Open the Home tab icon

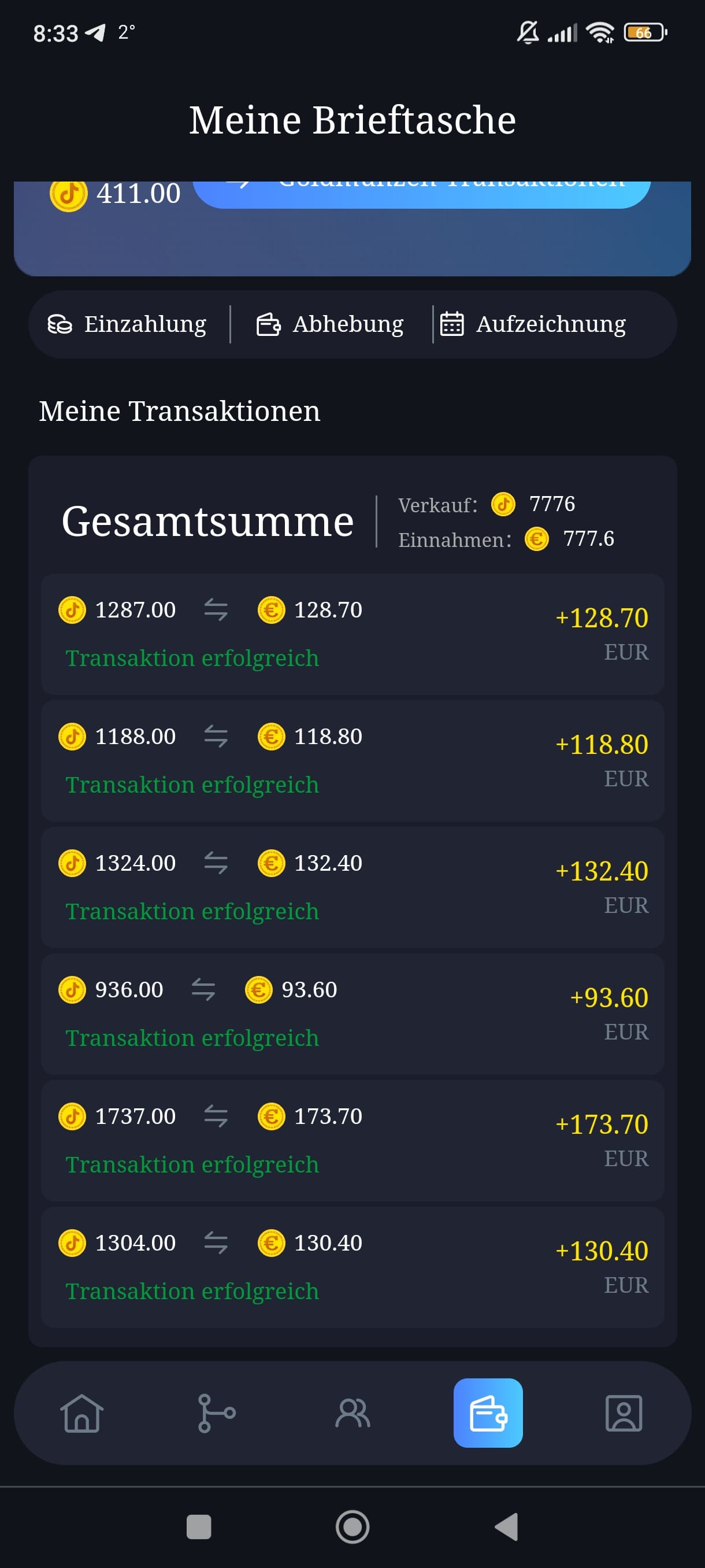[x=81, y=1413]
